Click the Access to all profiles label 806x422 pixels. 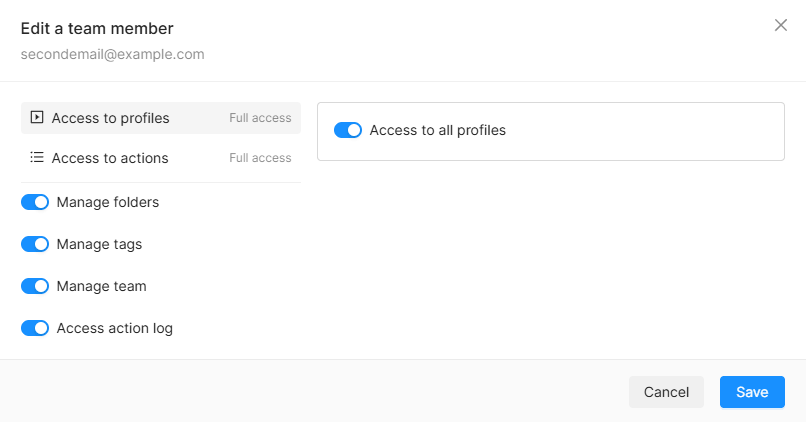437,130
